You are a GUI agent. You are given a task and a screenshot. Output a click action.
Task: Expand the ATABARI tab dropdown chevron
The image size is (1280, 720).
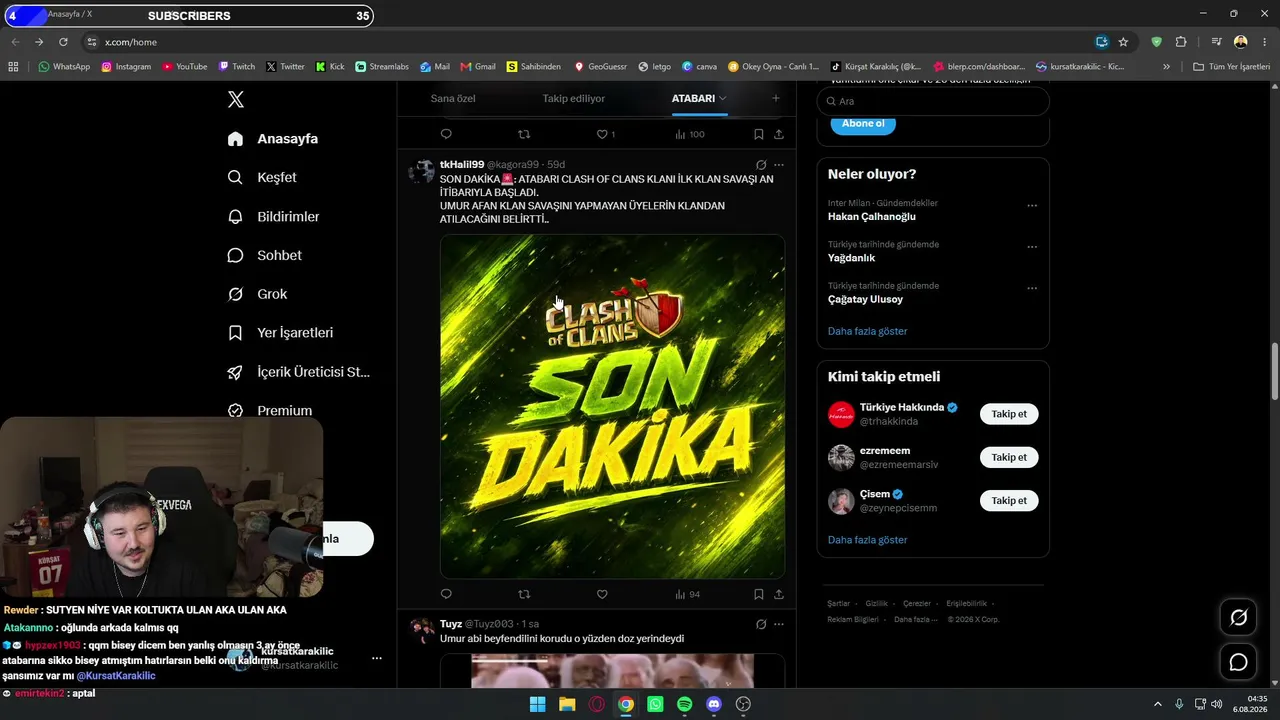[722, 98]
